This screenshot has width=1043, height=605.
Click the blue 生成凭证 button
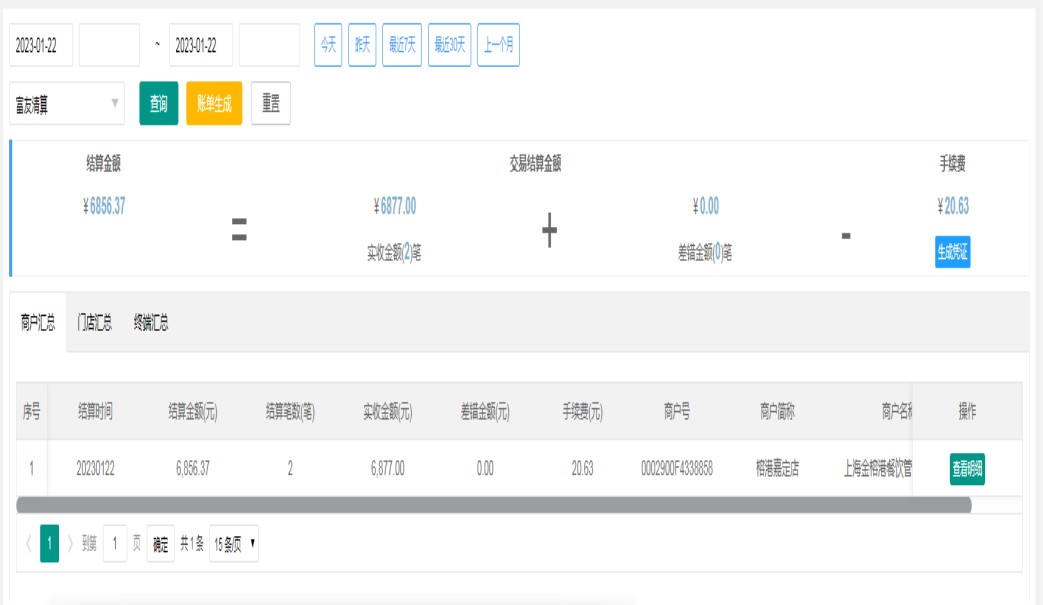[x=952, y=252]
